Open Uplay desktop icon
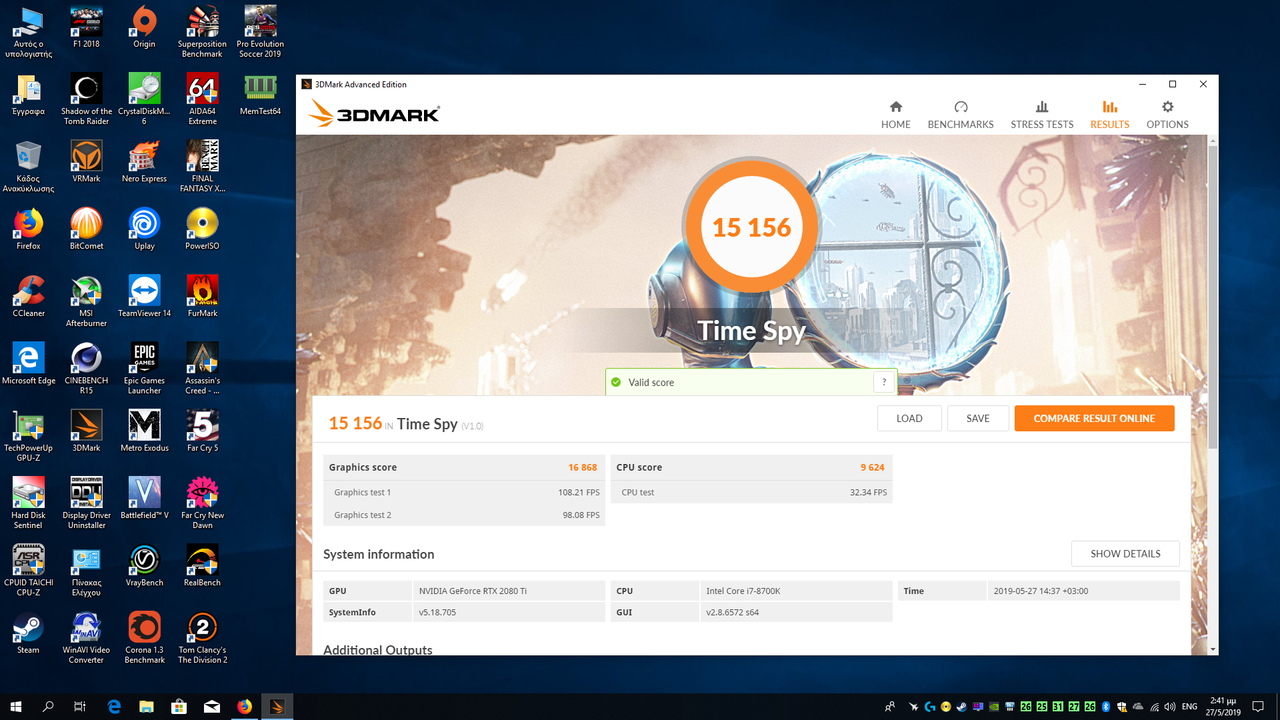Screen dimensions: 1280x720 (x=144, y=228)
